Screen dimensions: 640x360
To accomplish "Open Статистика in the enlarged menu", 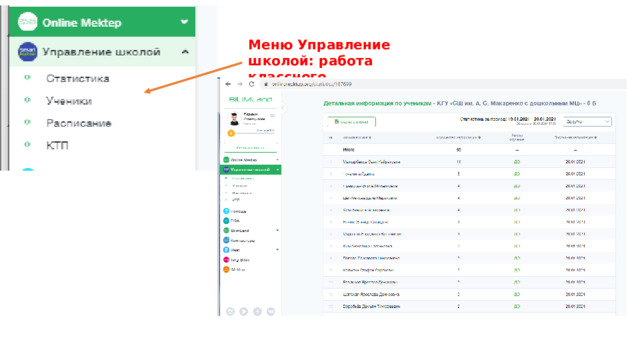I will (x=78, y=78).
